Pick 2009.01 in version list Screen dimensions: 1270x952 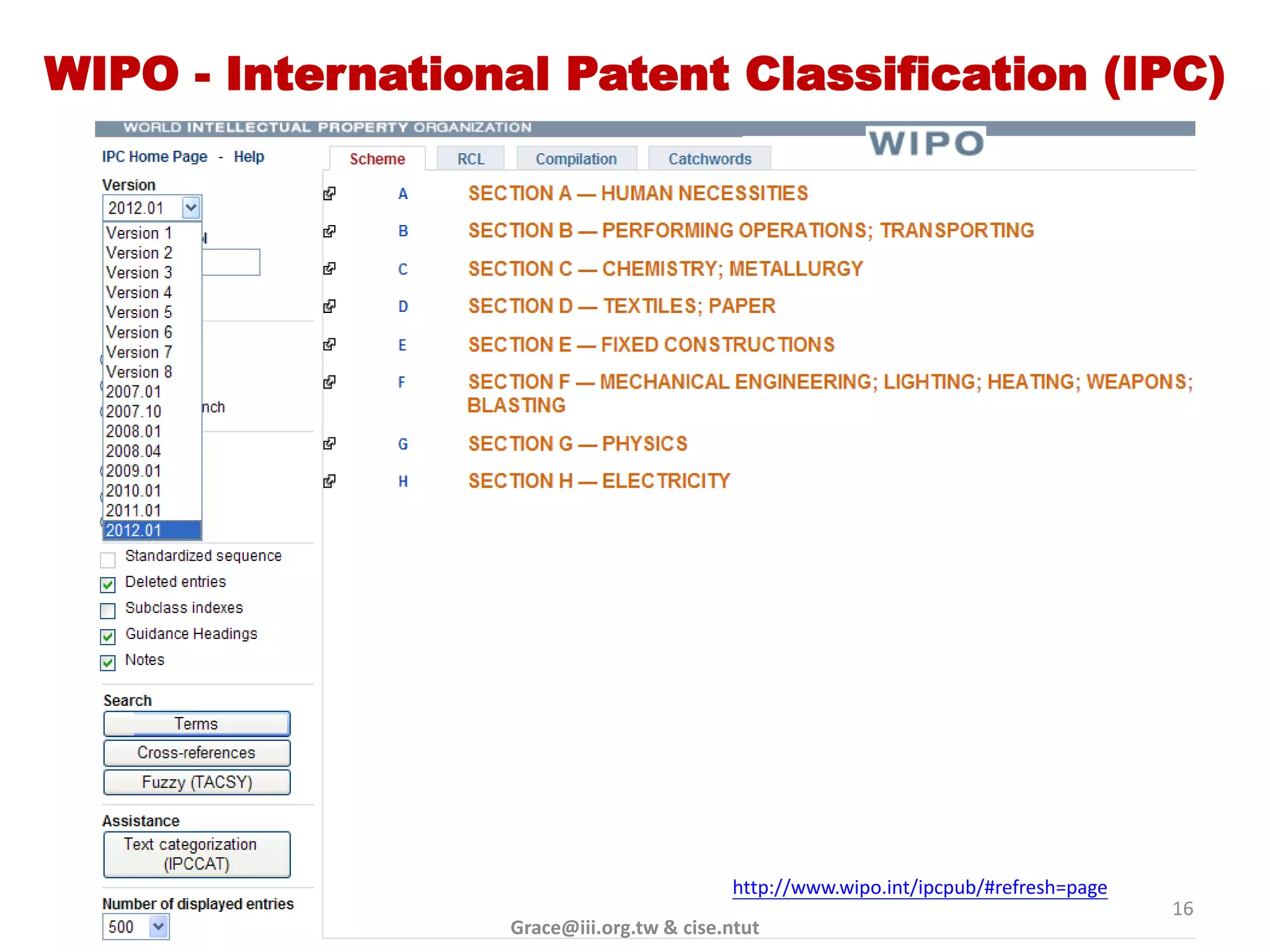[x=152, y=471]
